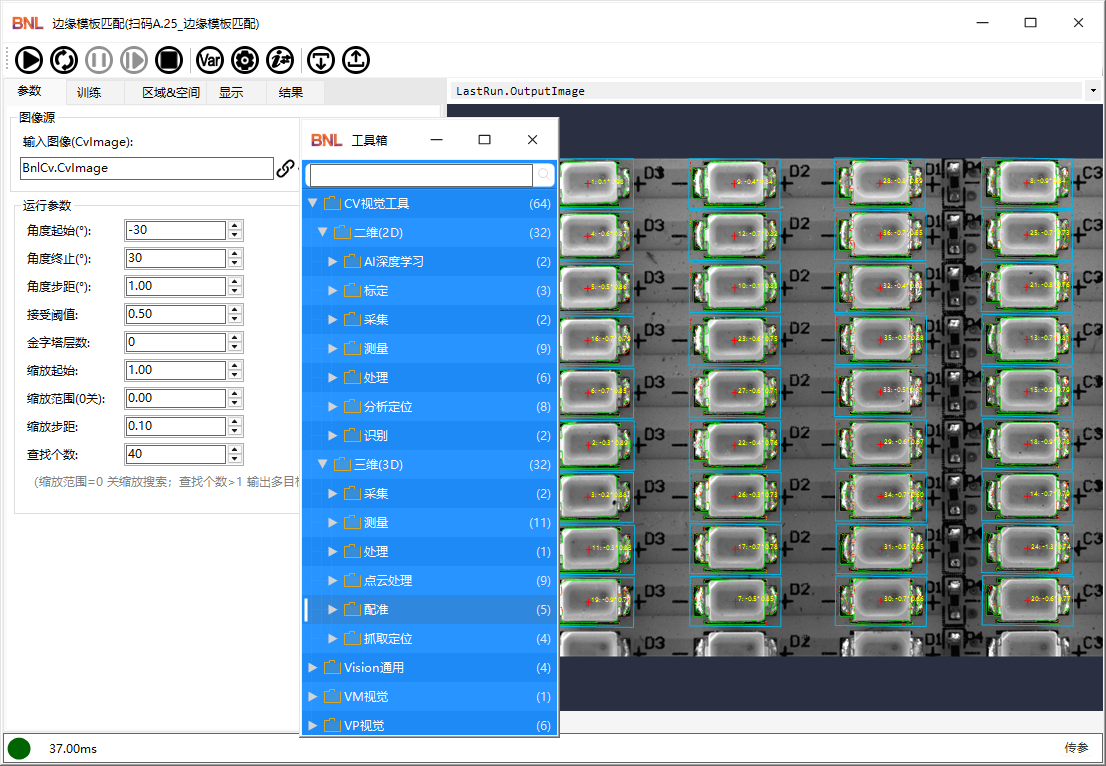Click the 点云处理 folder icon
The image size is (1106, 766).
[x=352, y=580]
